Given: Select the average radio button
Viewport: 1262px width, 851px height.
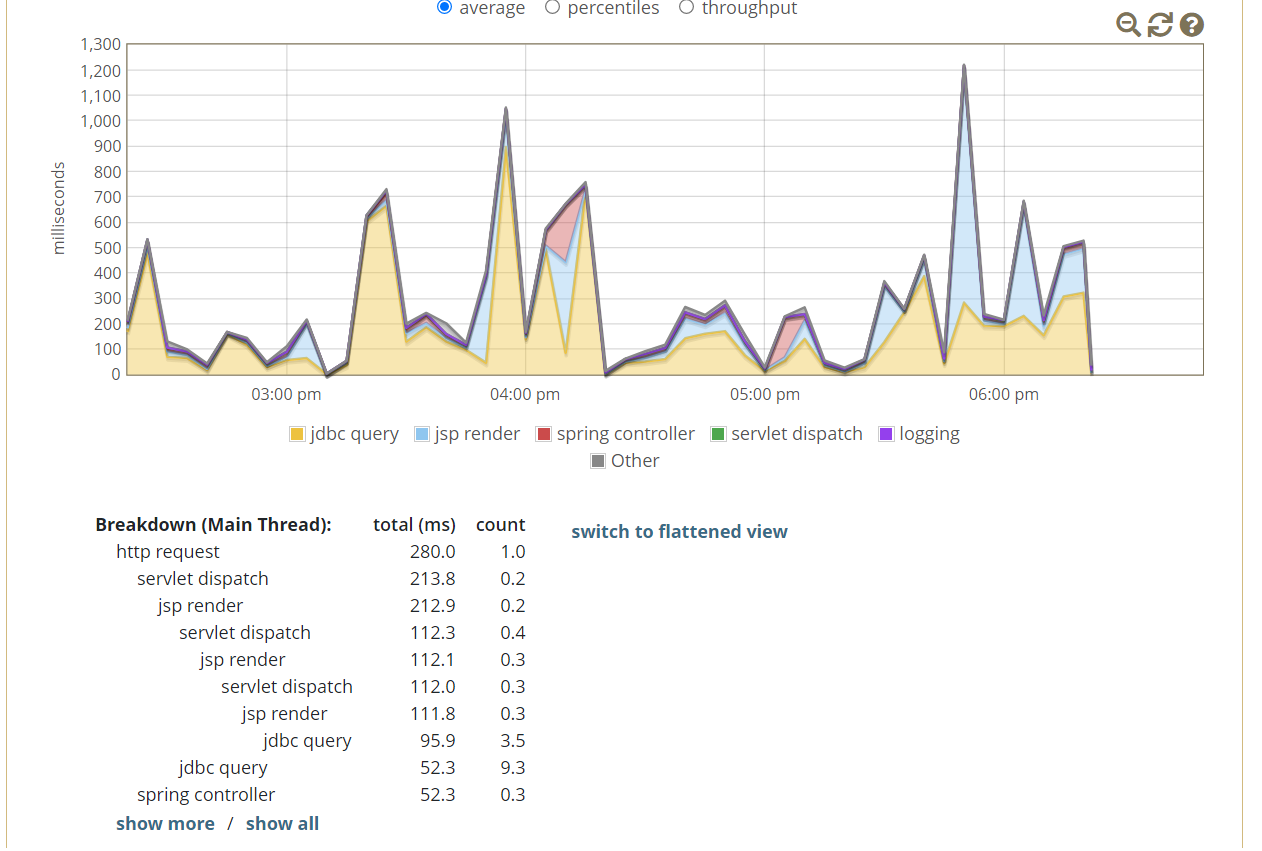Looking at the screenshot, I should click(x=445, y=8).
